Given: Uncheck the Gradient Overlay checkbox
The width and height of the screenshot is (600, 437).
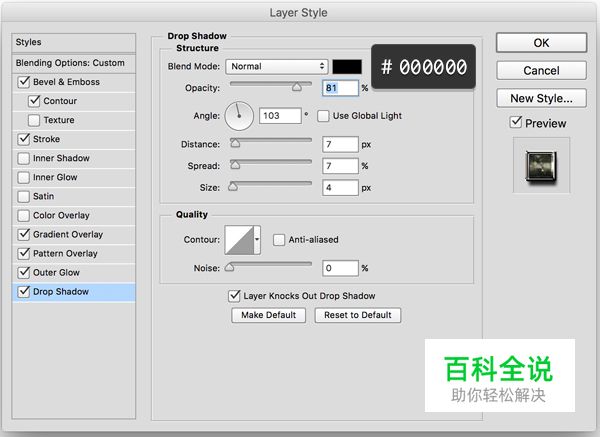Looking at the screenshot, I should pos(24,234).
